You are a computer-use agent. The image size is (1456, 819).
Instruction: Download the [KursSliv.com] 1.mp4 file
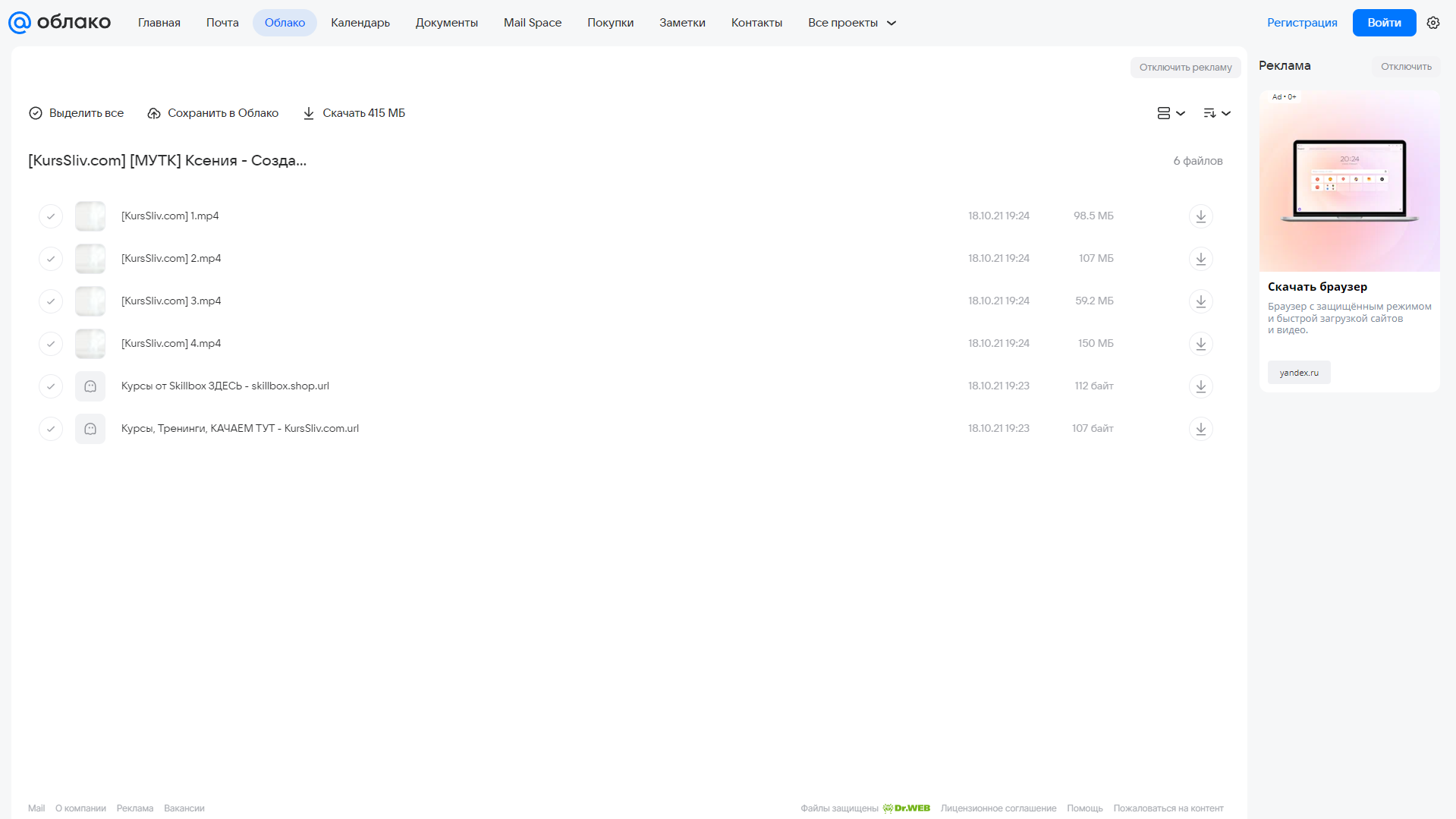(1200, 216)
